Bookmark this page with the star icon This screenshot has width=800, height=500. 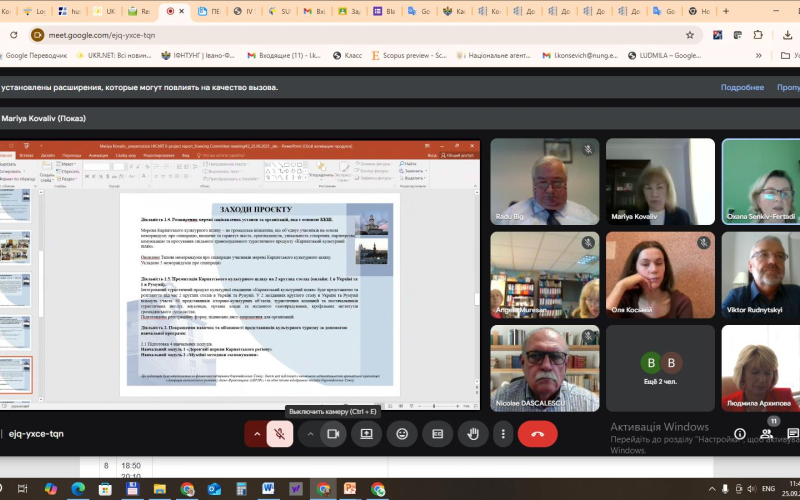pos(689,34)
